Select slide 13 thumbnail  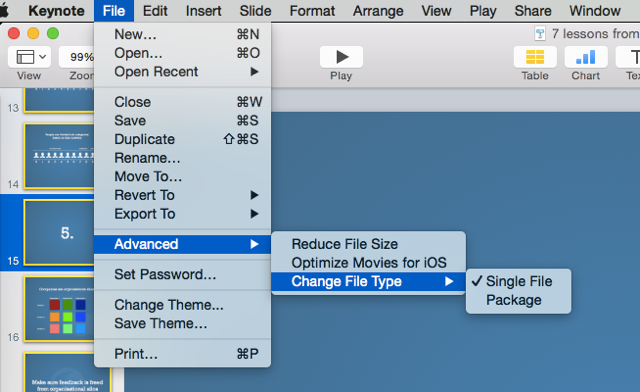[x=59, y=100]
